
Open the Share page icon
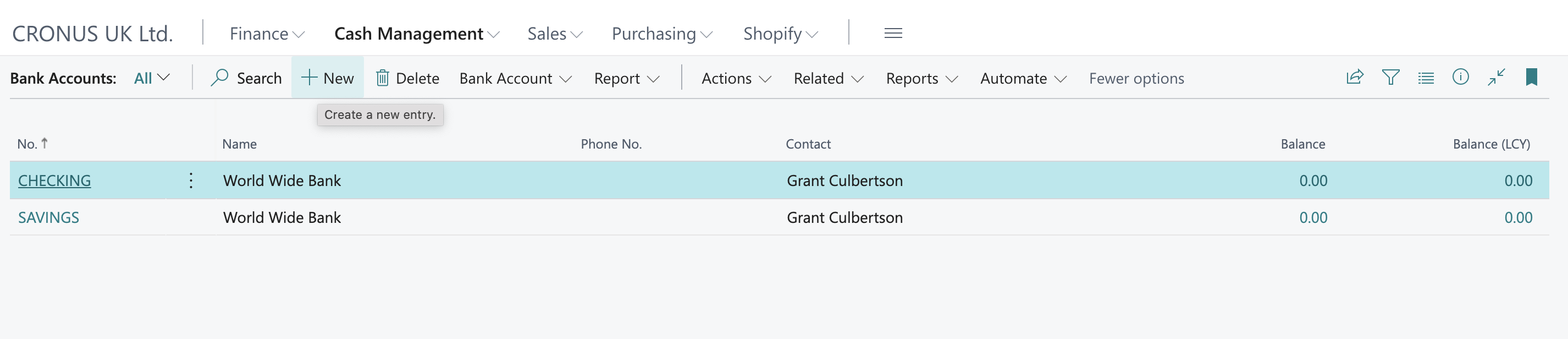coord(1354,78)
